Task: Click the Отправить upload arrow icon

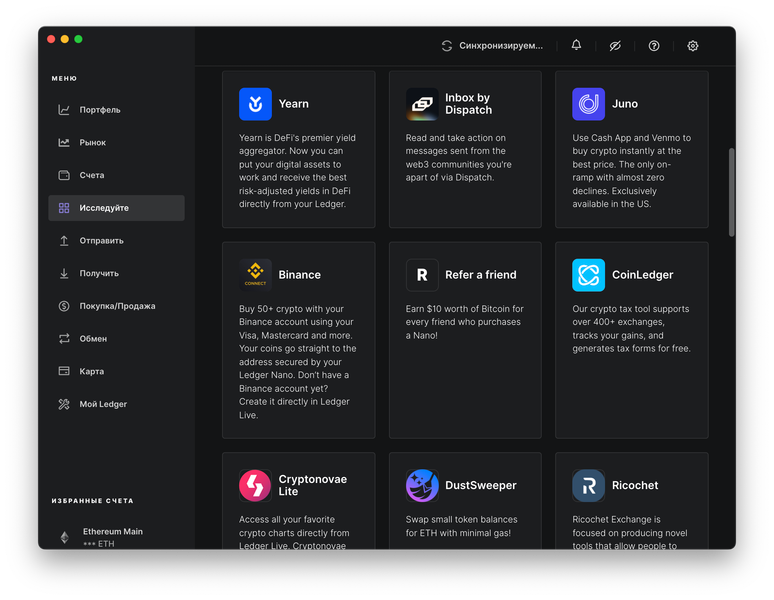Action: [64, 240]
